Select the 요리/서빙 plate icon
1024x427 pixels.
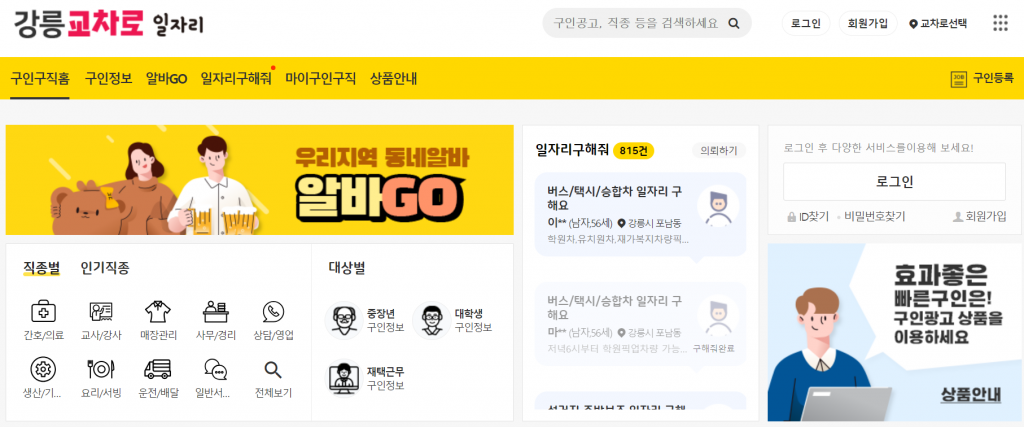pos(101,369)
